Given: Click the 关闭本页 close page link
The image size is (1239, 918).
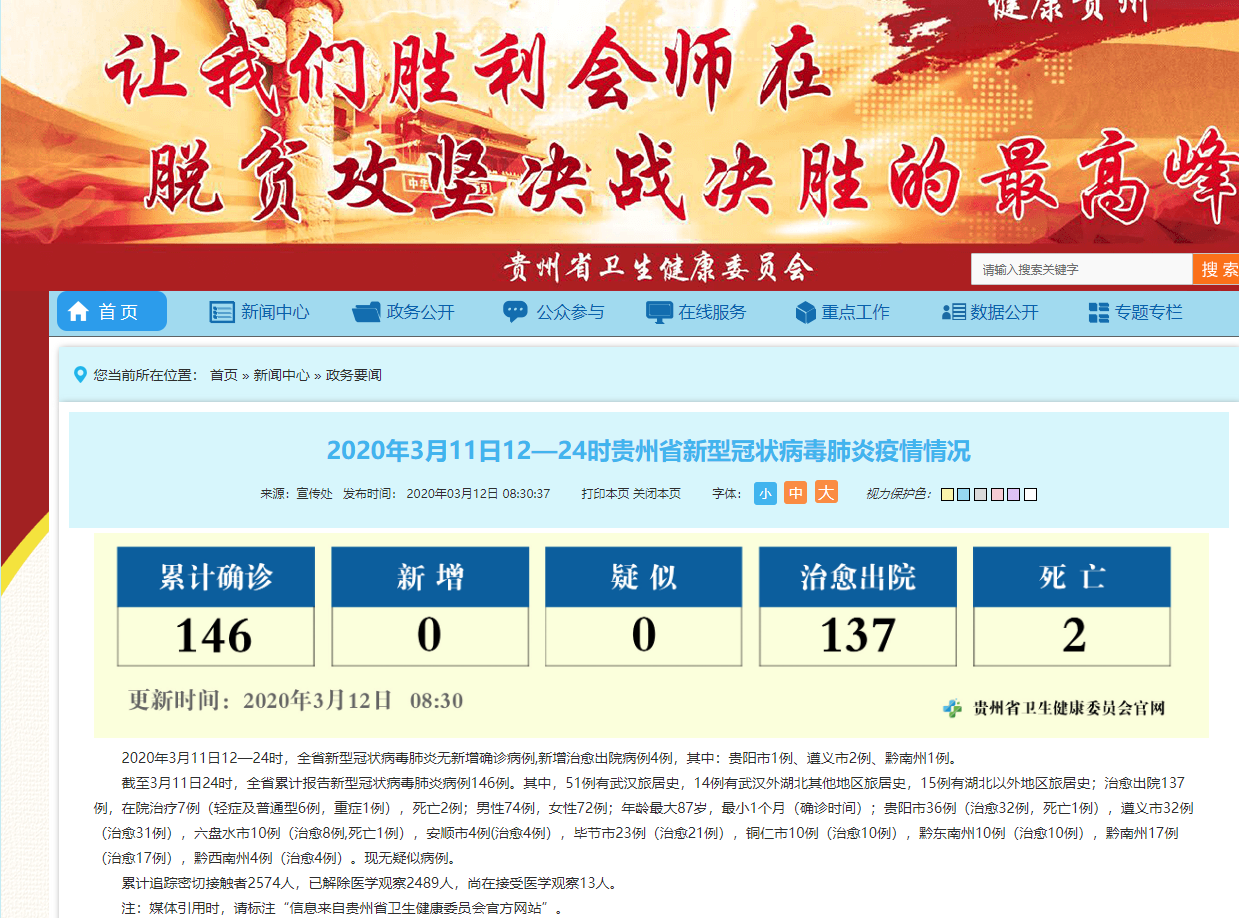Looking at the screenshot, I should 657,494.
